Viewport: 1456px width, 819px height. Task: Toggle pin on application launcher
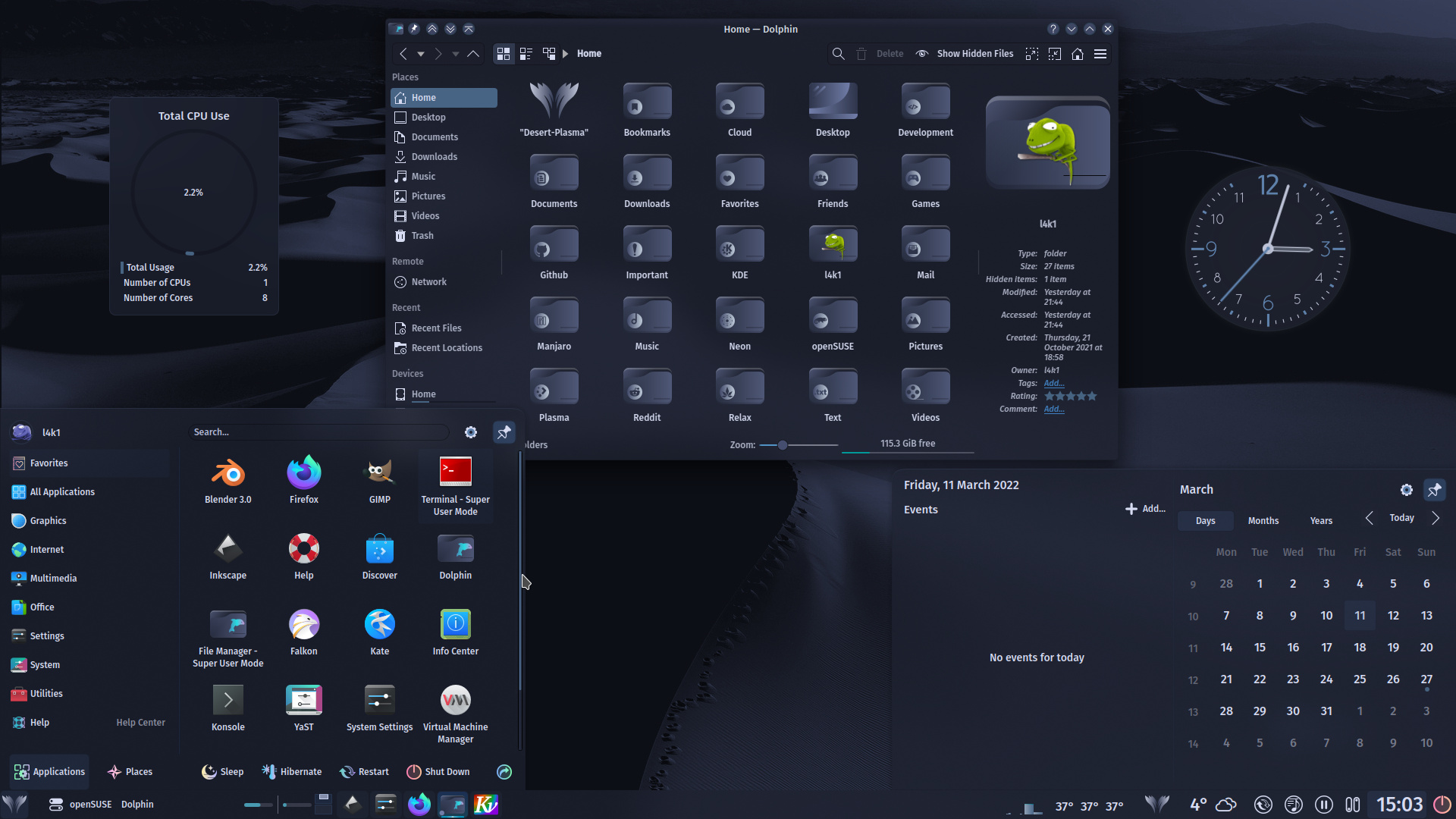click(504, 432)
